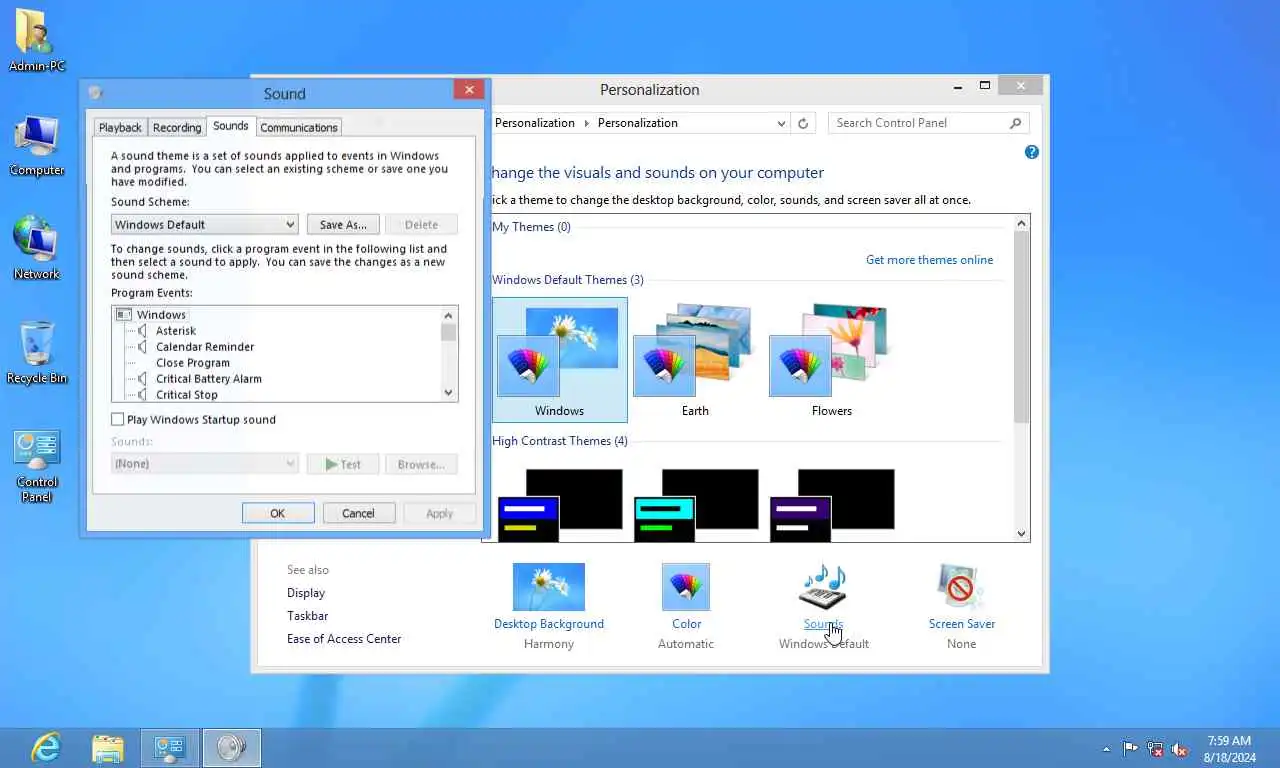The height and width of the screenshot is (768, 1280).
Task: Click the Calendar Reminder speaker icon
Action: (x=143, y=347)
